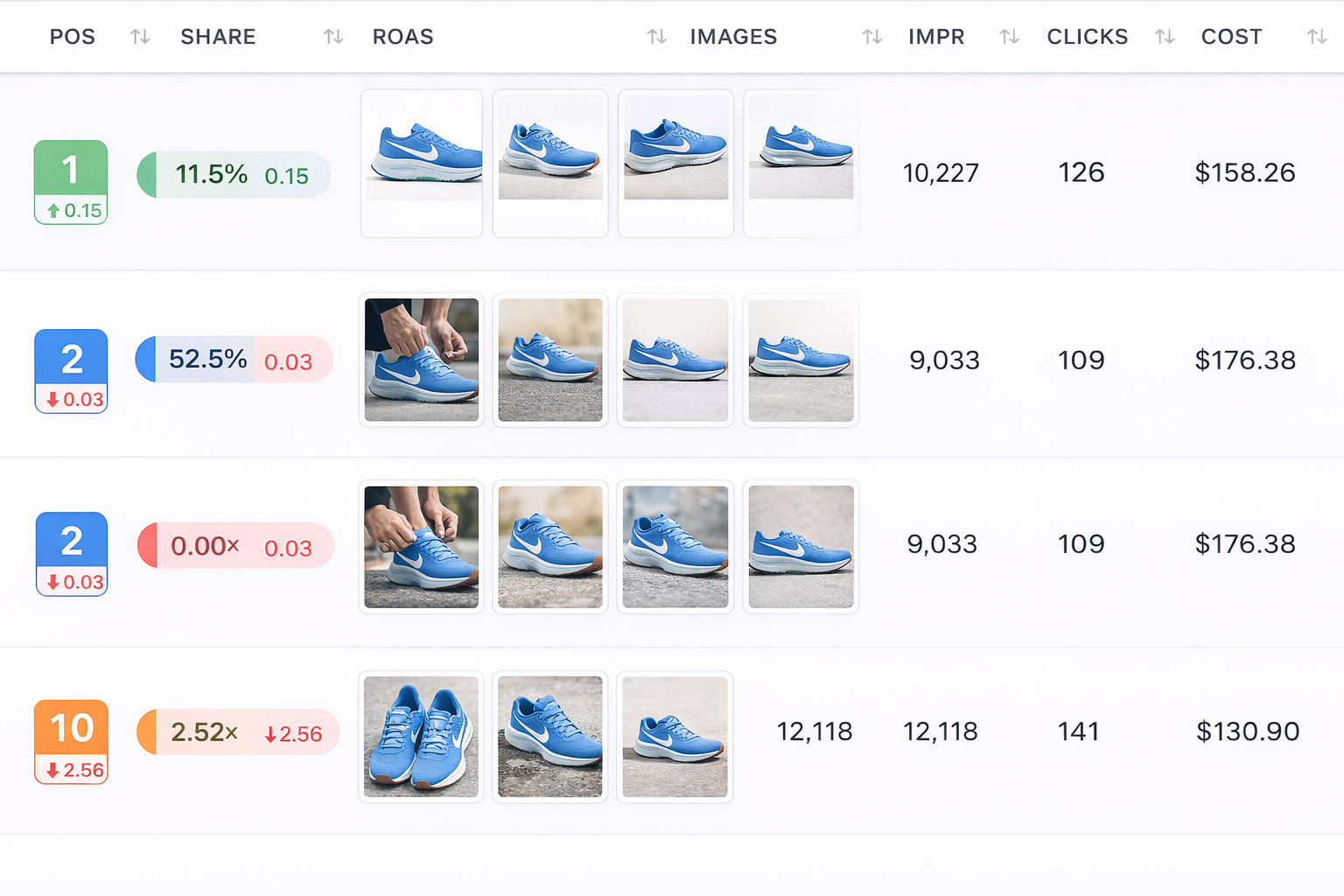Click the $130.90 cost value

tap(1247, 731)
